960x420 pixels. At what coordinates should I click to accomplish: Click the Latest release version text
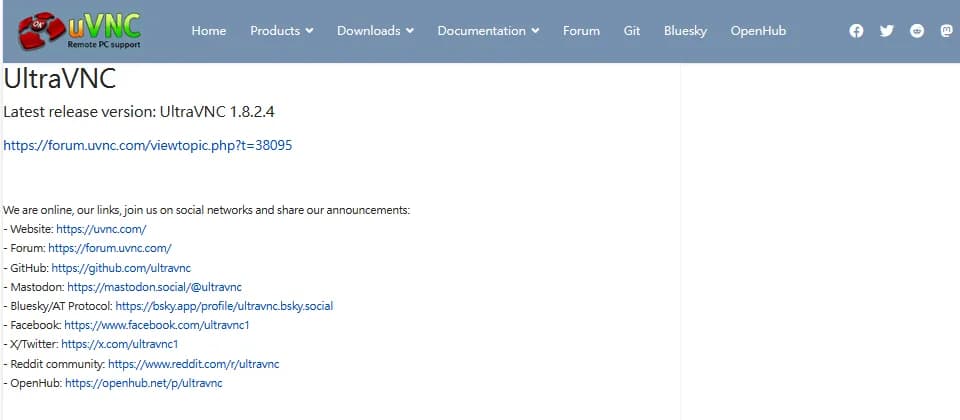point(139,112)
